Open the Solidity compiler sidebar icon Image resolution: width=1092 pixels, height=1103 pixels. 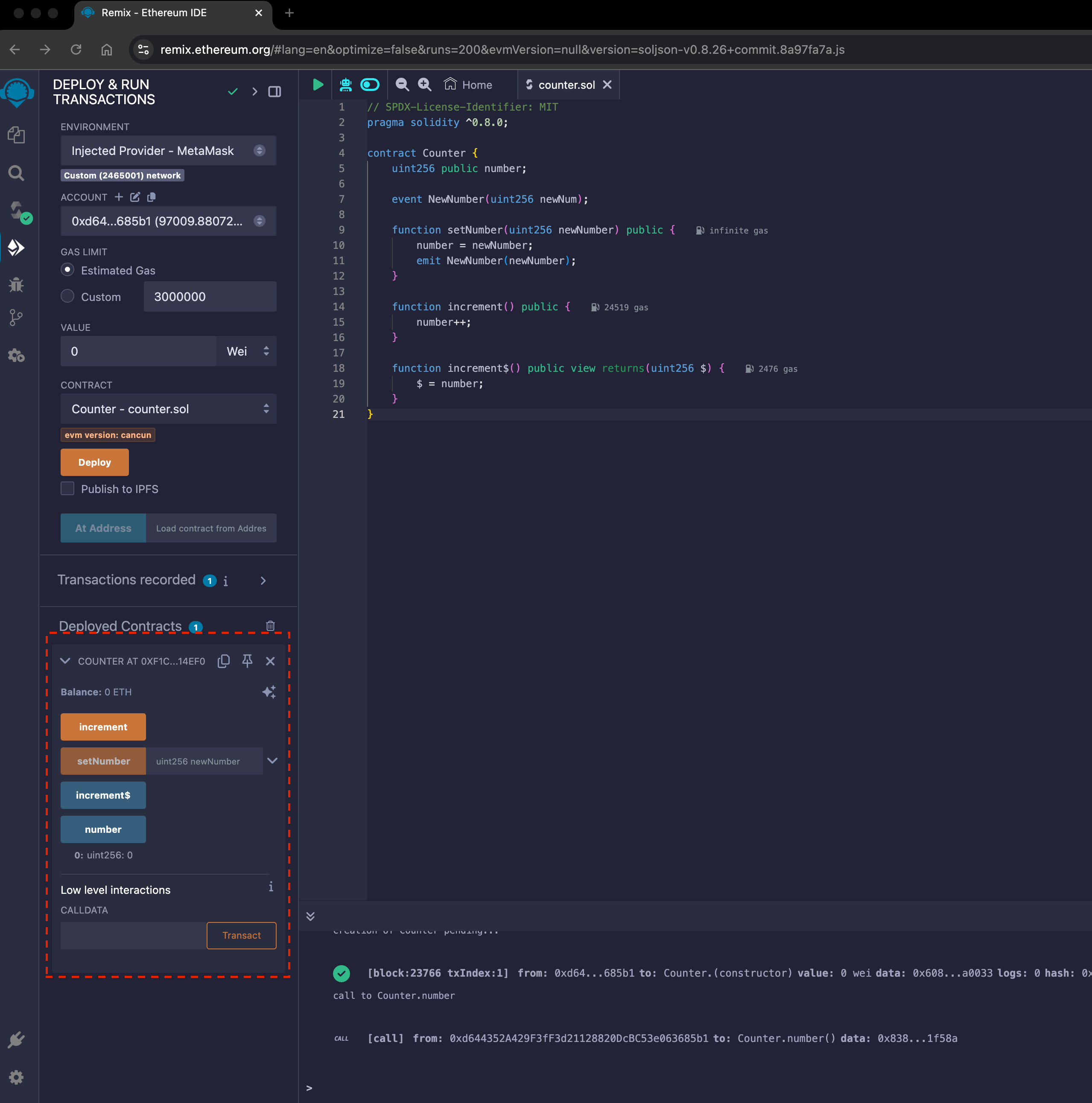(17, 211)
